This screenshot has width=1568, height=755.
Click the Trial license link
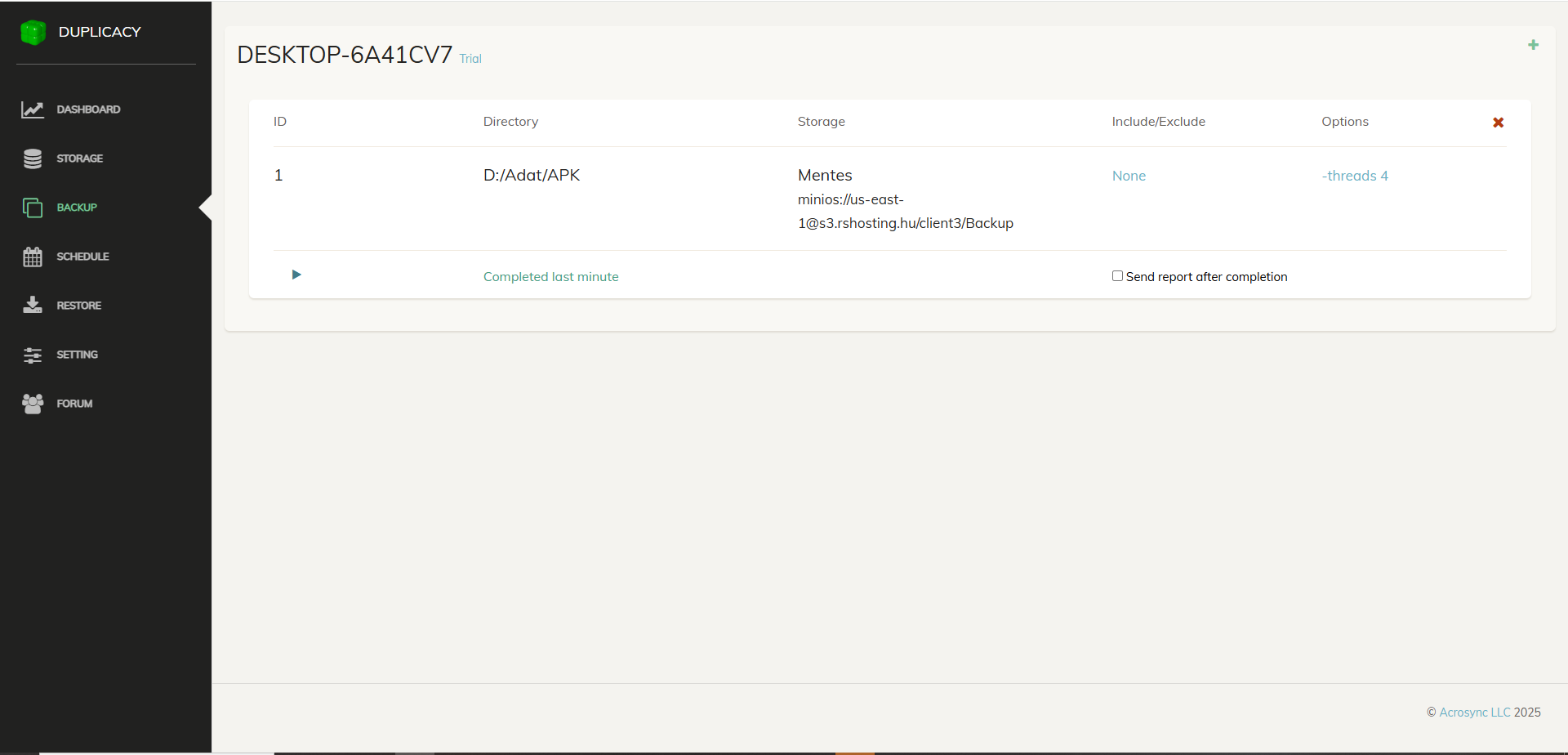[x=470, y=59]
